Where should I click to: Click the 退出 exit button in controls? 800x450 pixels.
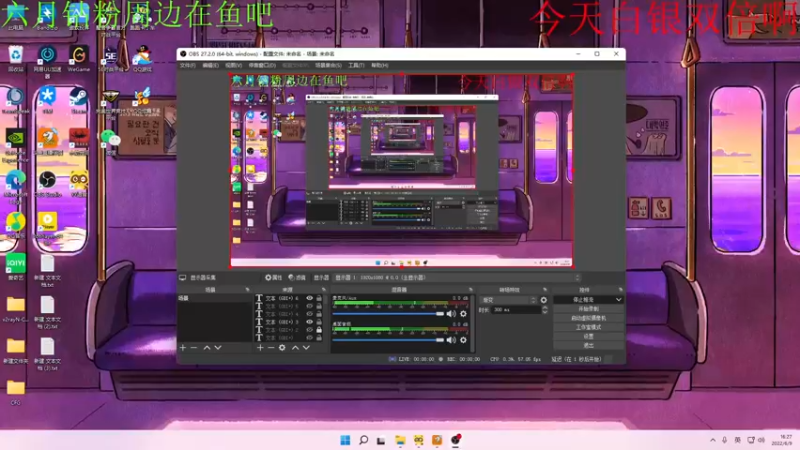[588, 345]
